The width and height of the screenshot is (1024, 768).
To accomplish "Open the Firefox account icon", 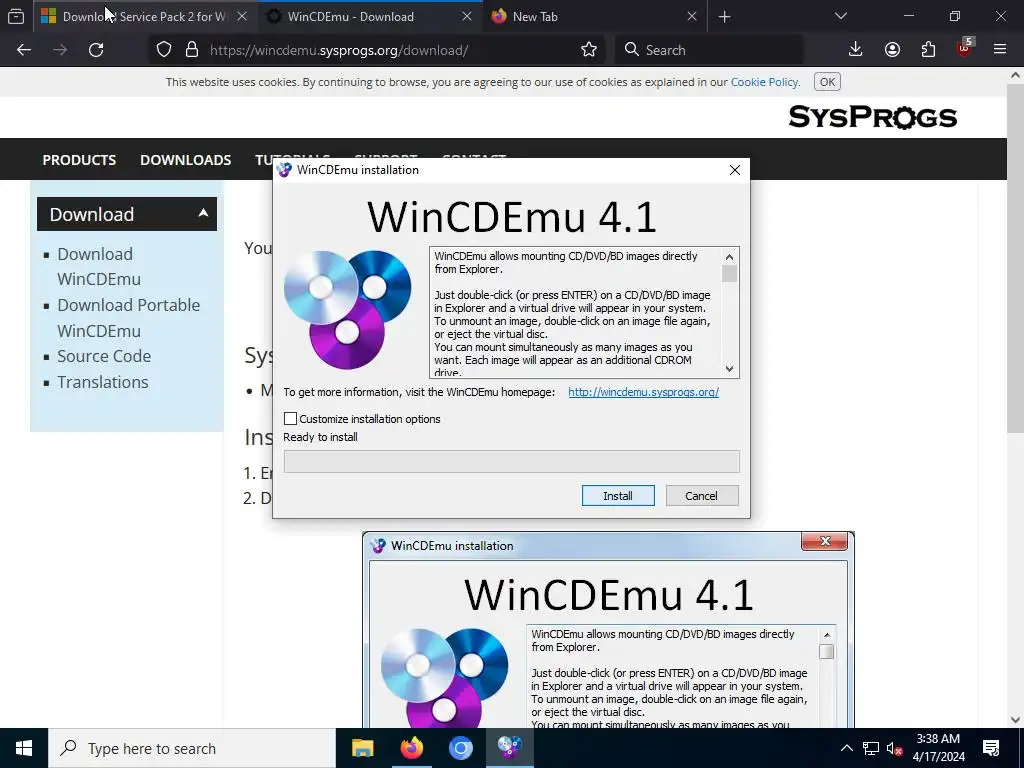I will tap(892, 50).
